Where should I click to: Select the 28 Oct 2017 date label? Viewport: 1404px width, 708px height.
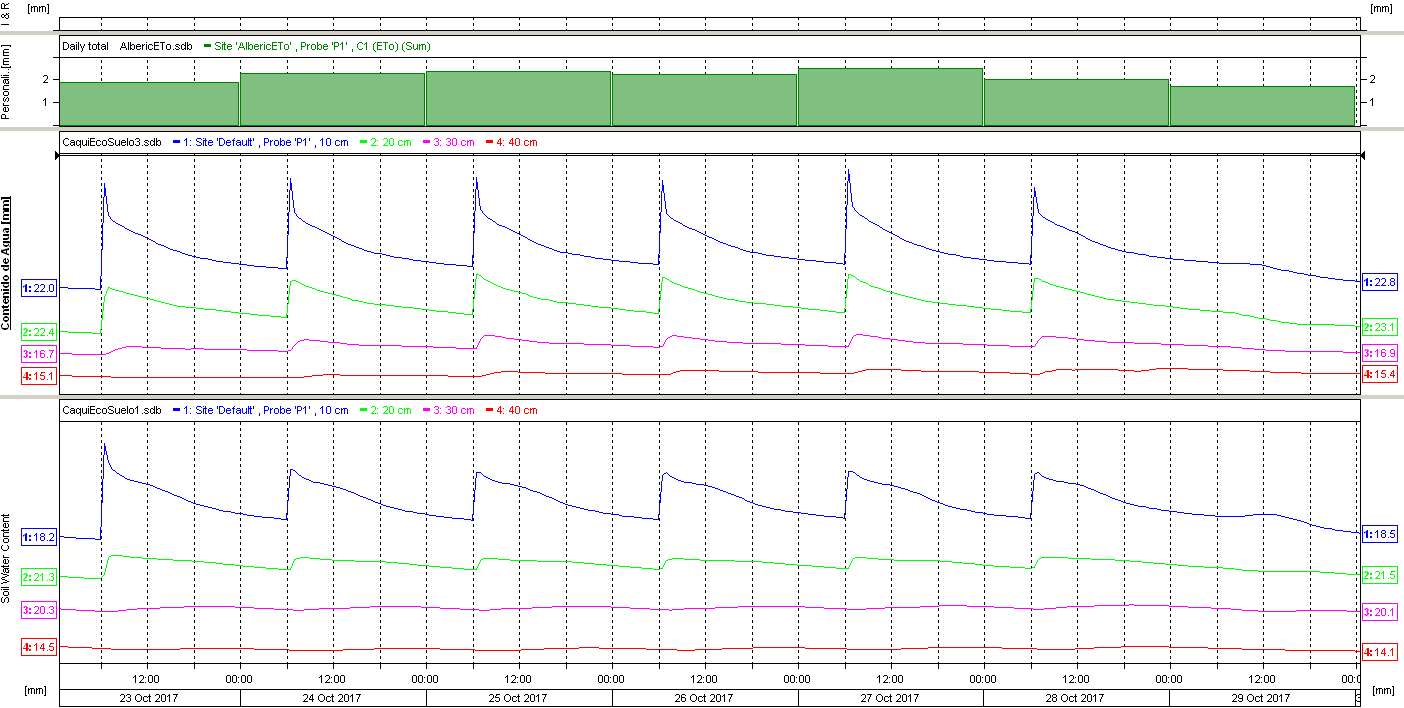tap(1076, 698)
